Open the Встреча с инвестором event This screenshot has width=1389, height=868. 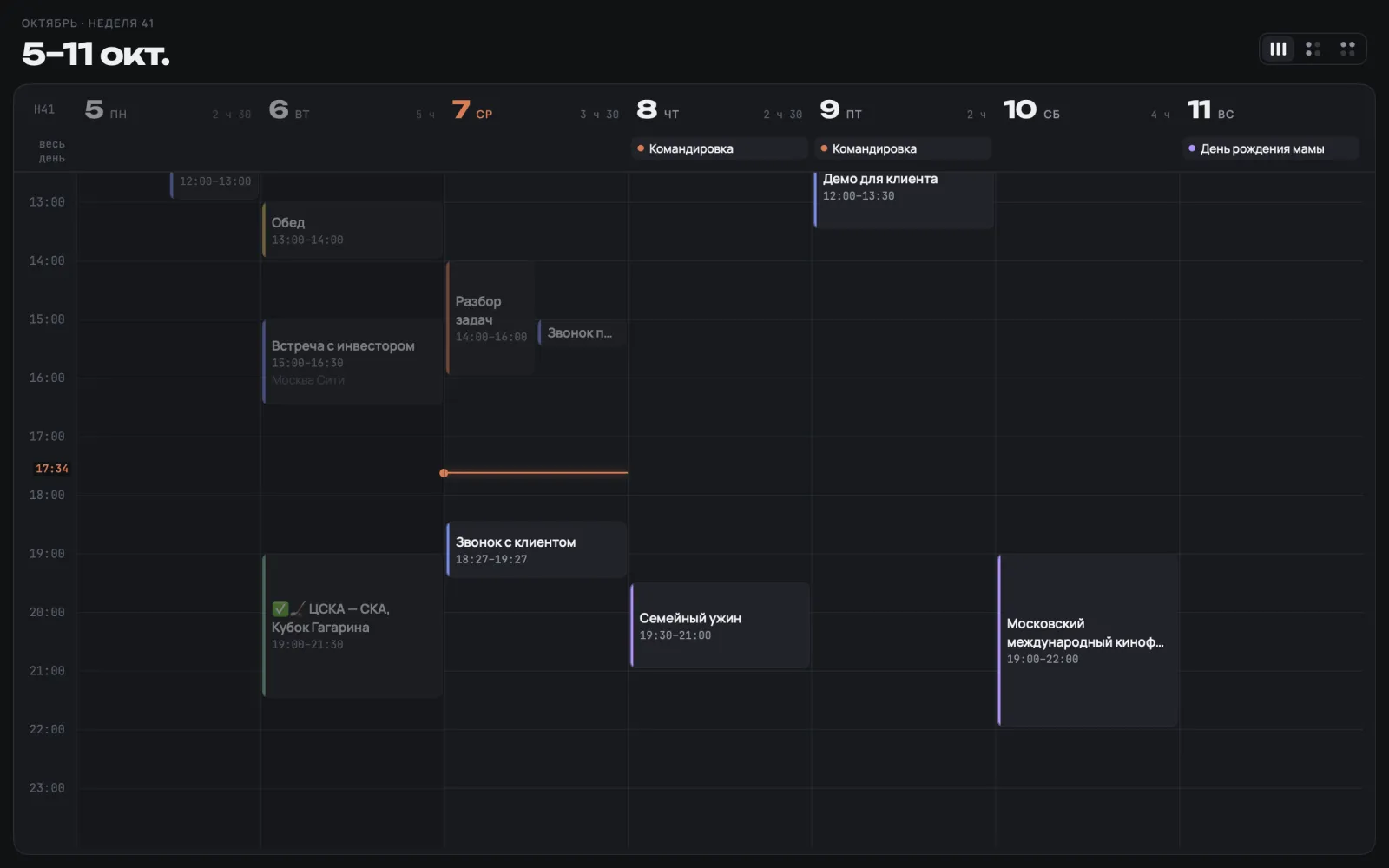point(352,362)
